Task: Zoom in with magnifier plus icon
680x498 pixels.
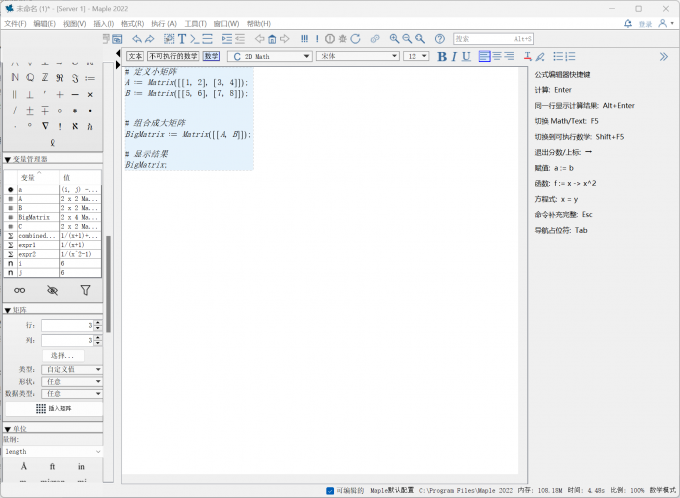Action: click(x=394, y=39)
